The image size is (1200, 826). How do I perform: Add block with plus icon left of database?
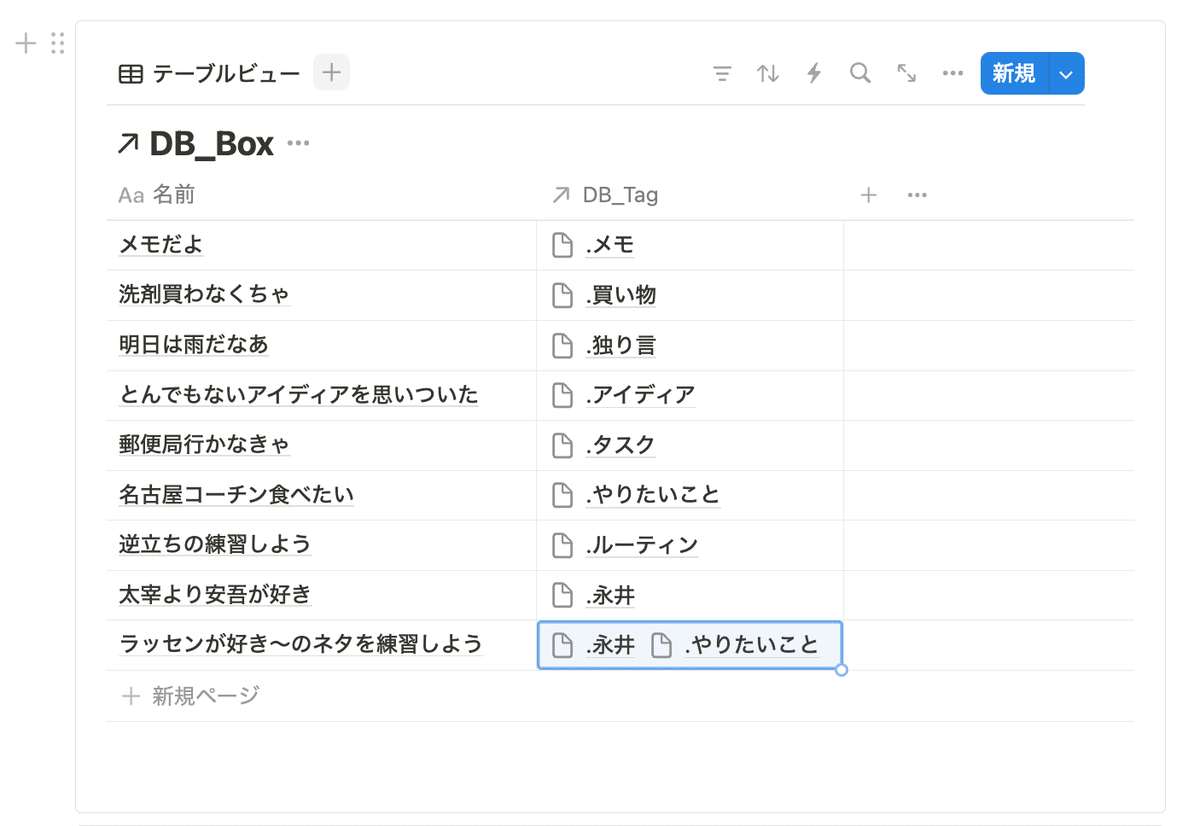(x=26, y=43)
